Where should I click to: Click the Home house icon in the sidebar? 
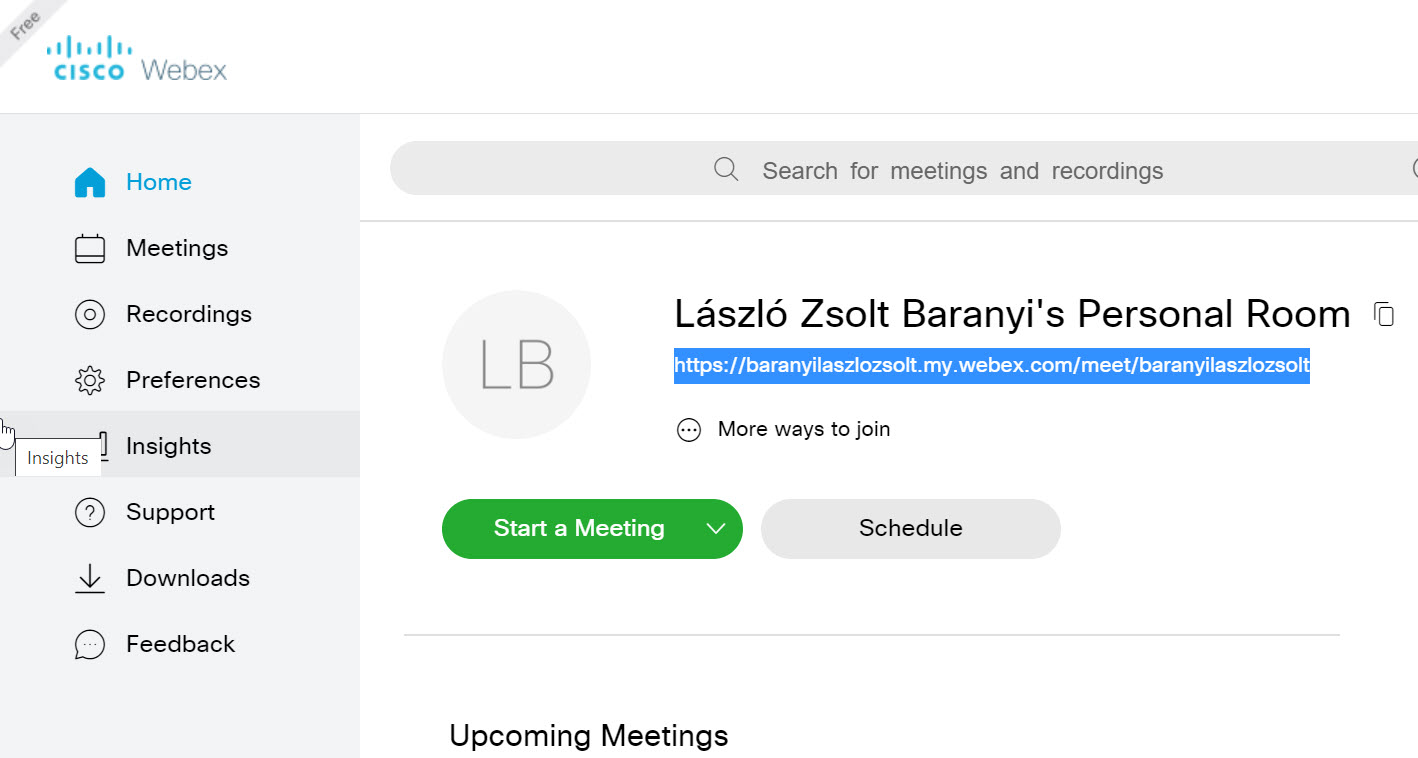pyautogui.click(x=90, y=182)
